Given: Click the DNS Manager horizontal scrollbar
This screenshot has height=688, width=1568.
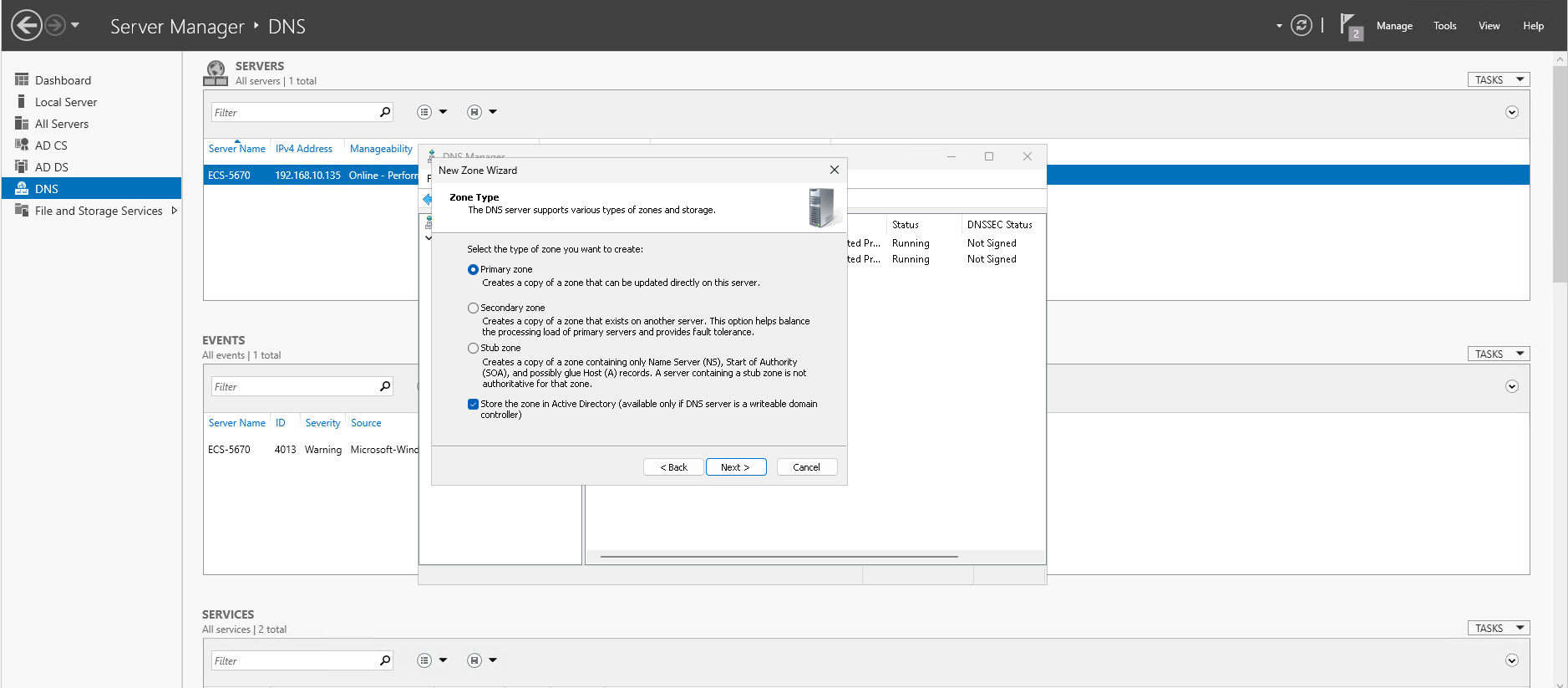Looking at the screenshot, I should click(x=779, y=556).
